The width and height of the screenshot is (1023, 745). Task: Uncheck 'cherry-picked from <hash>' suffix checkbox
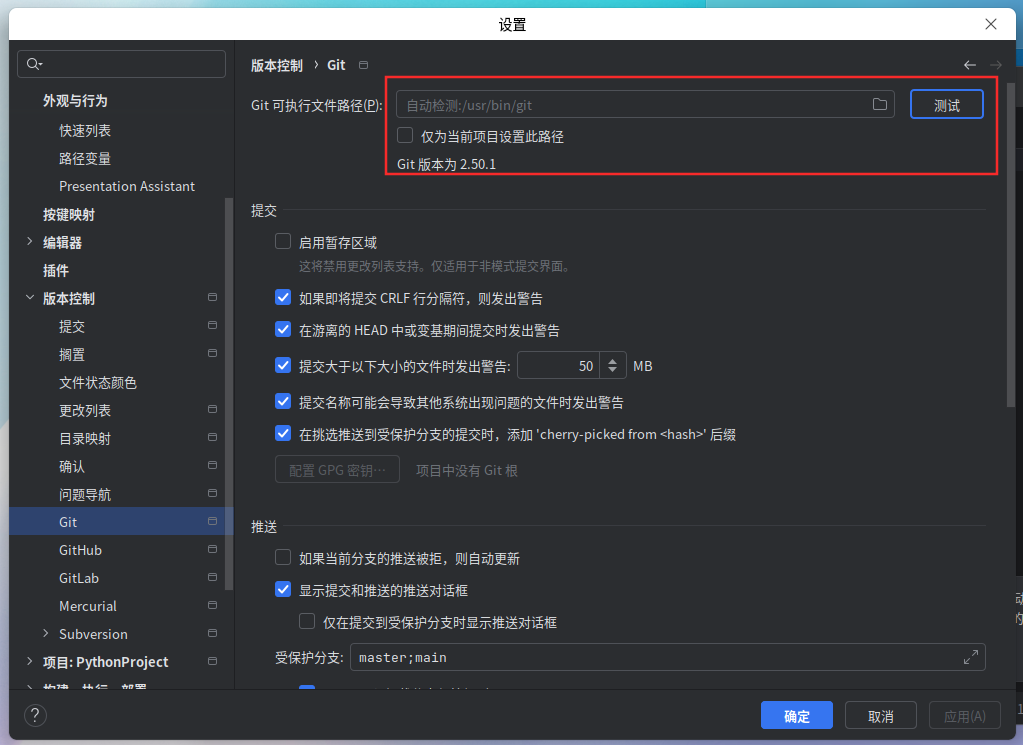click(x=282, y=433)
